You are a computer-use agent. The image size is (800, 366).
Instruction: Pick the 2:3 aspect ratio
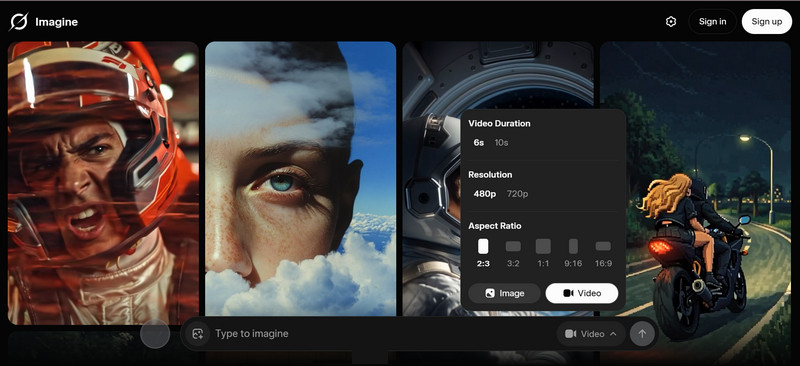tap(483, 253)
